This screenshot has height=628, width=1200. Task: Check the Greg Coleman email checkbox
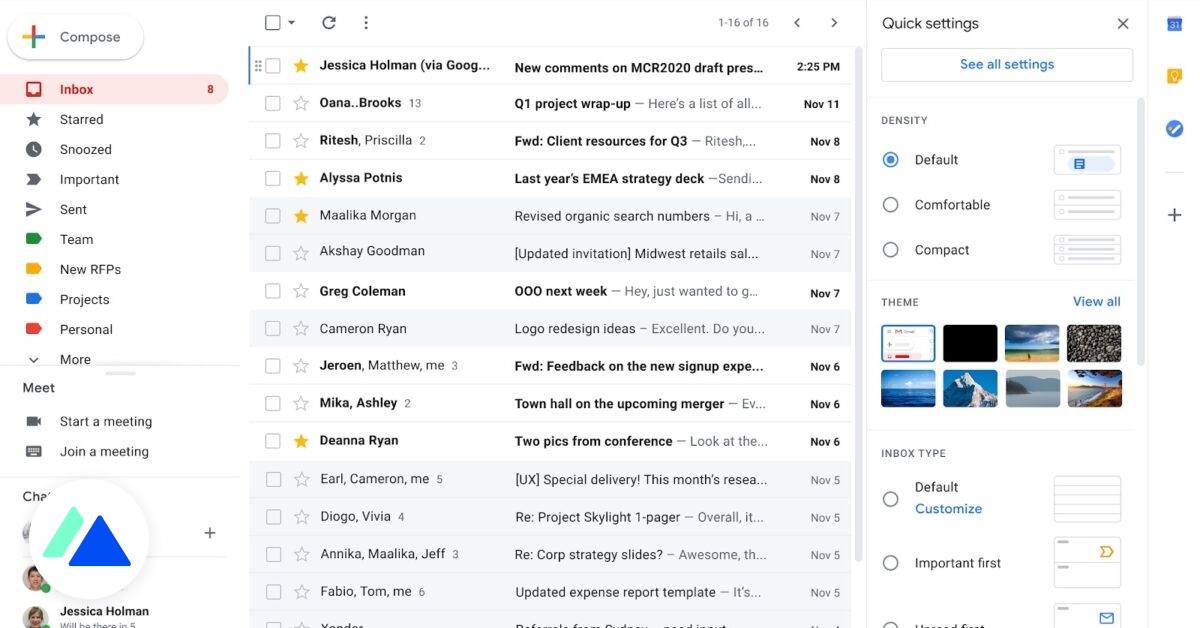coord(272,291)
